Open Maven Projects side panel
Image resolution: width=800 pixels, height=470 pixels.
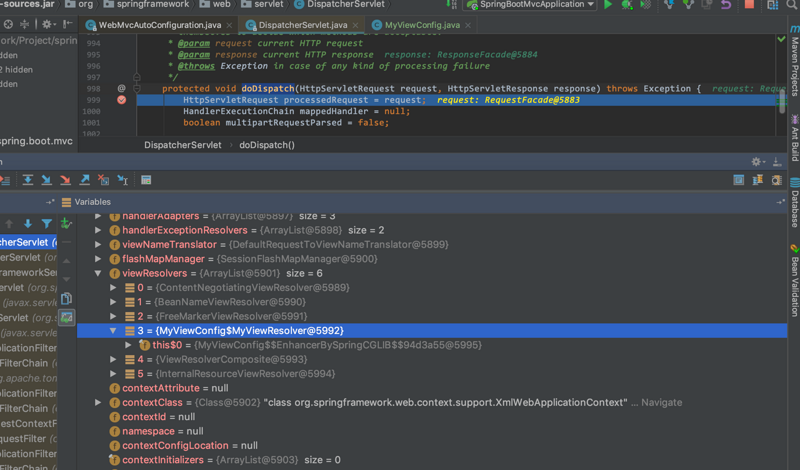(x=794, y=62)
